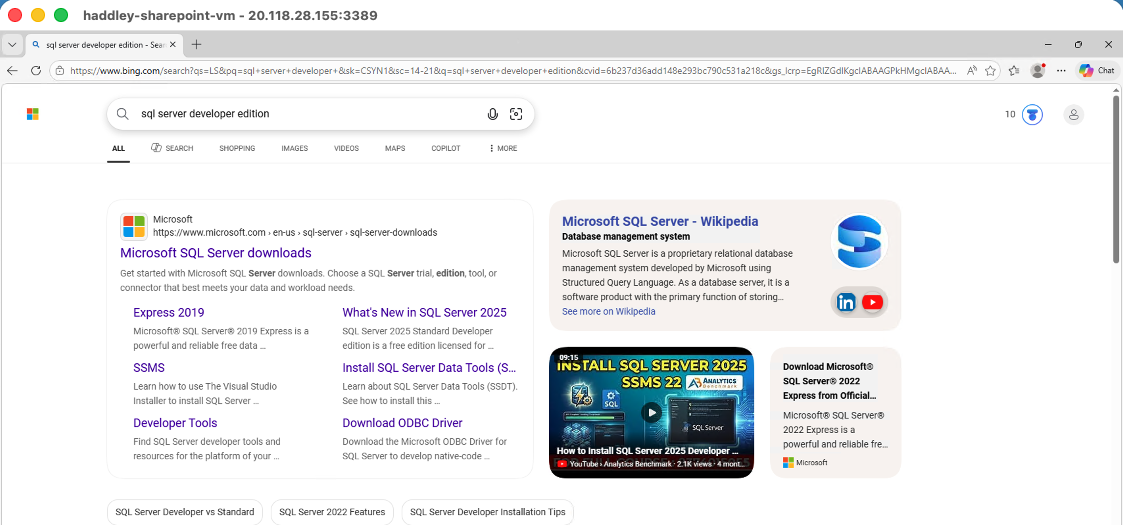Switch to the COPILOT tab
Screen dimensions: 1123x525
click(445, 148)
